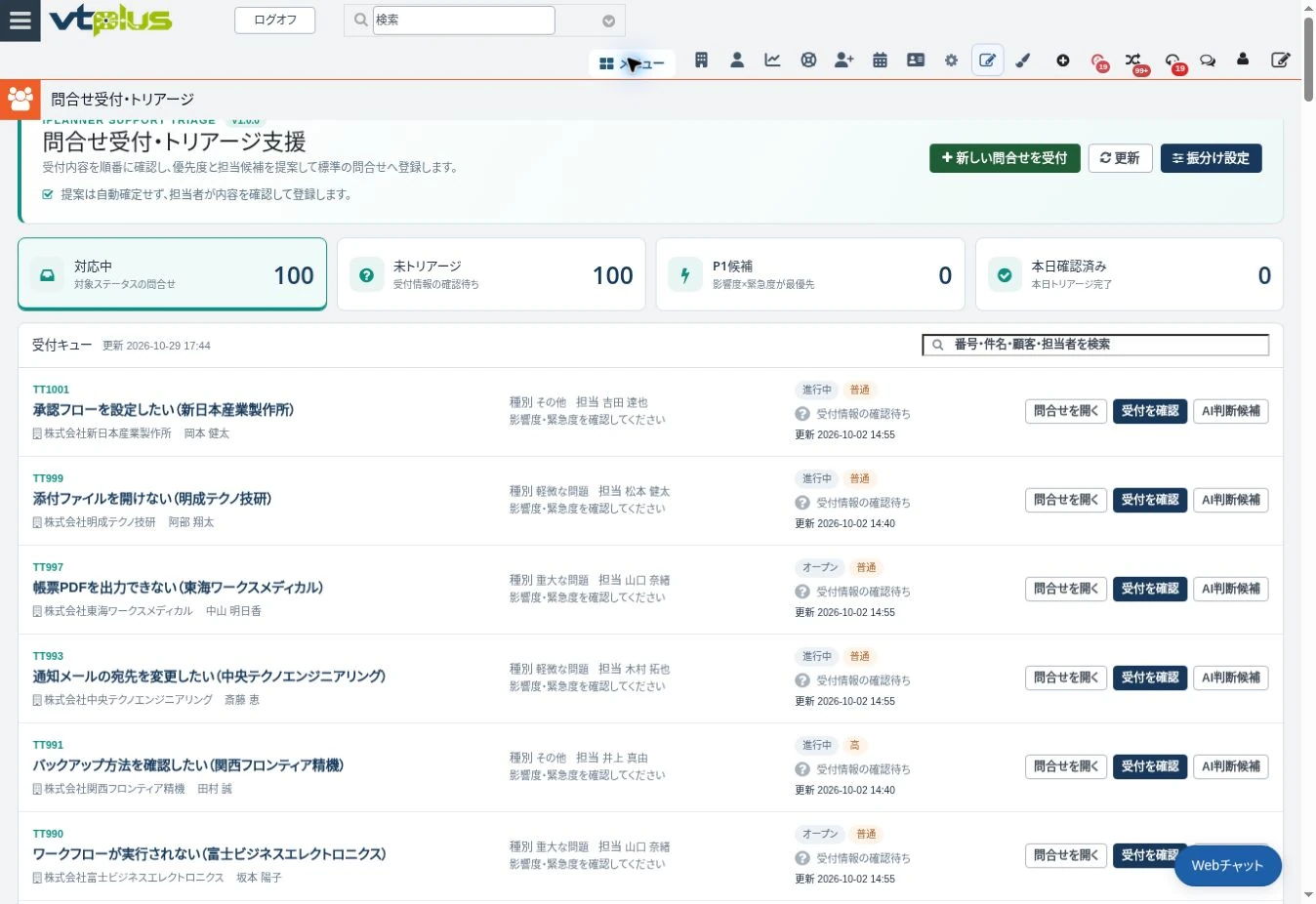
Task: Select the 本日確認済み status card
Action: click(x=1130, y=274)
